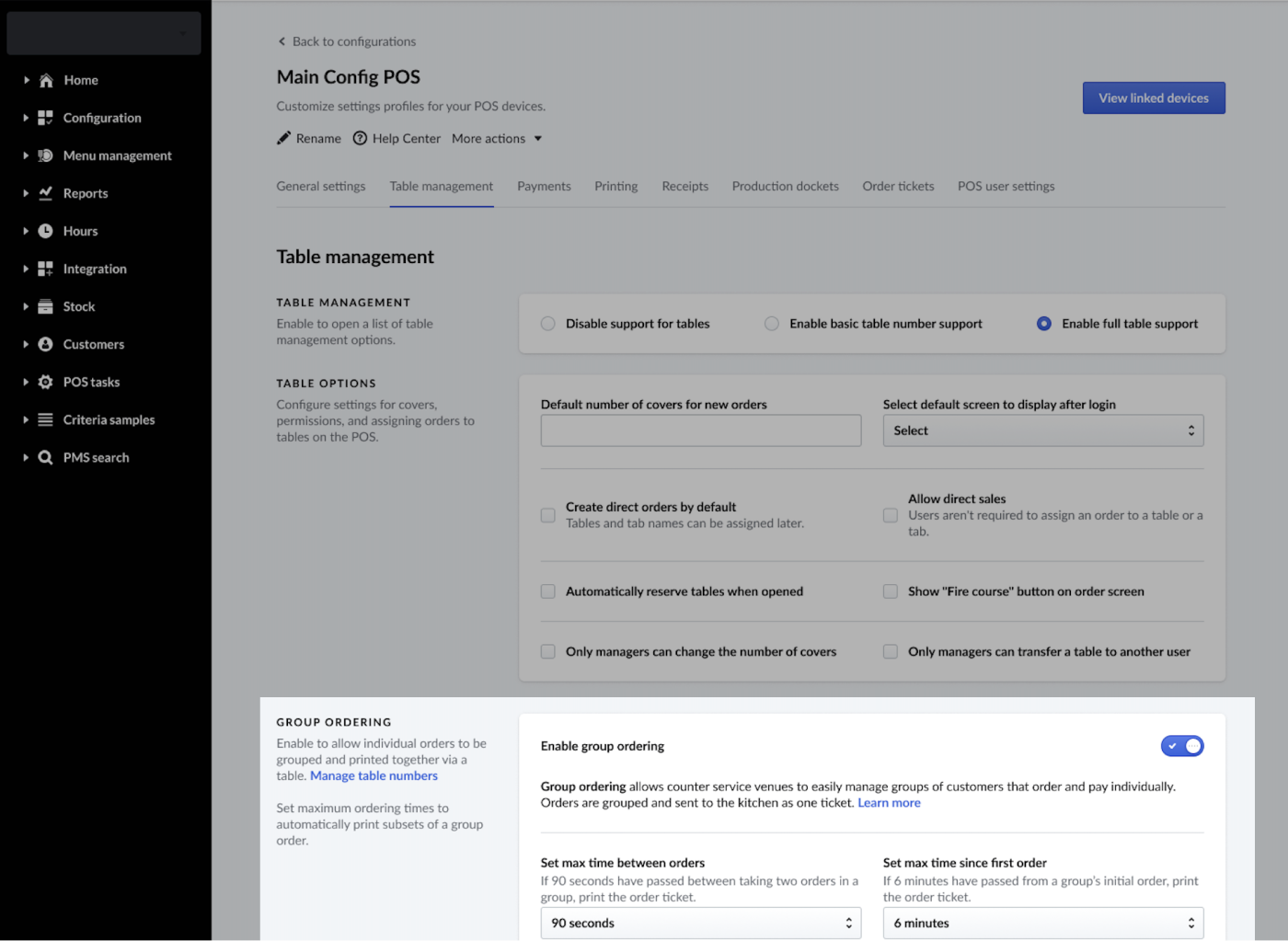Click the Hours clock icon
This screenshot has height=941, width=1288.
45,231
